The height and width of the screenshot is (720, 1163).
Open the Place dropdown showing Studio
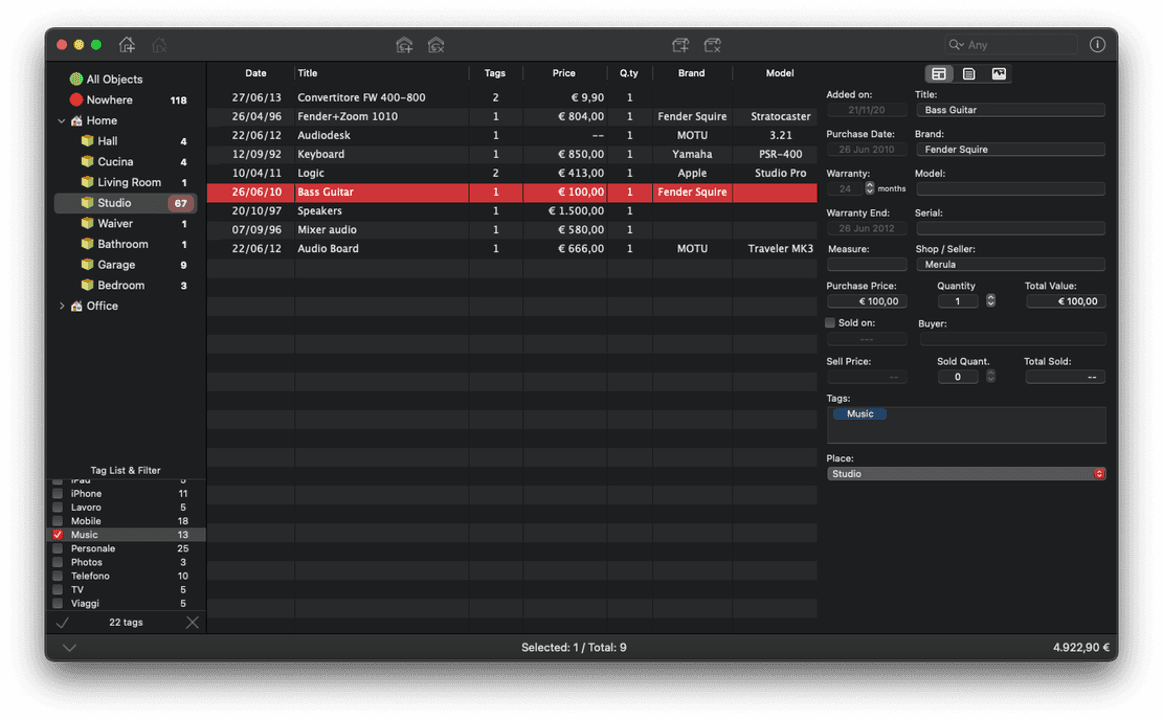(x=966, y=474)
